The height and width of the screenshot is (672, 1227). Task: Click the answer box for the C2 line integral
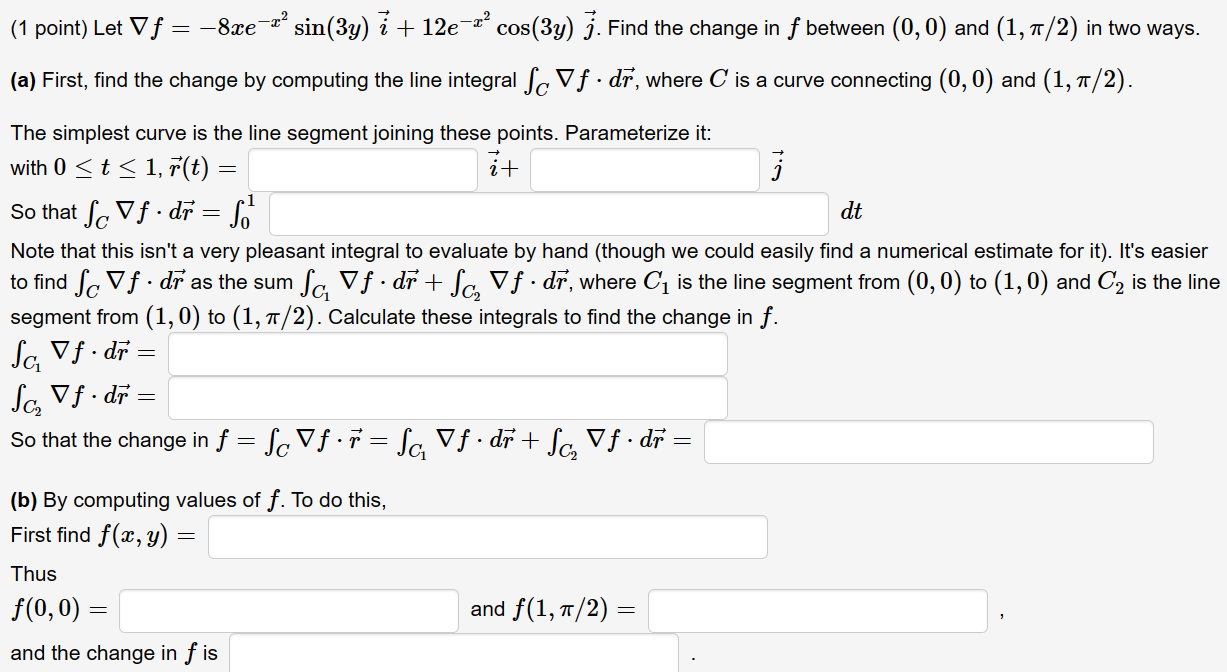(x=447, y=398)
